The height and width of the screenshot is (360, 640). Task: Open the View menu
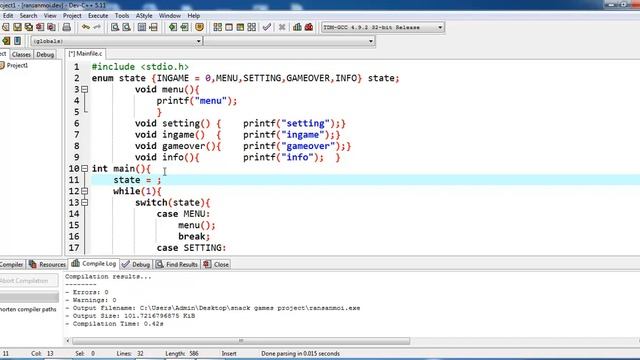pyautogui.click(x=50, y=16)
